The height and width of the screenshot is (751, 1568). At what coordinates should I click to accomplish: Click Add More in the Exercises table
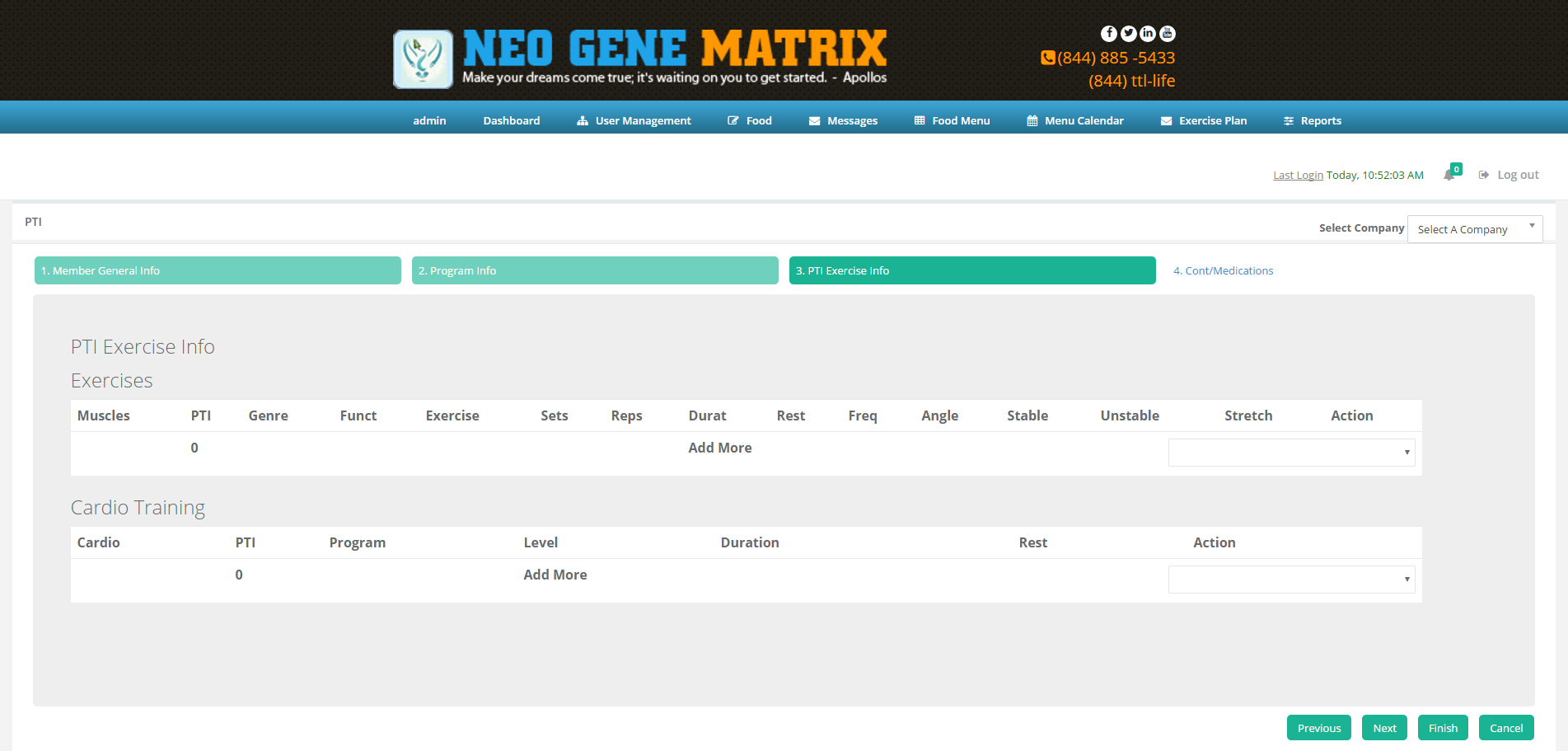click(x=720, y=448)
